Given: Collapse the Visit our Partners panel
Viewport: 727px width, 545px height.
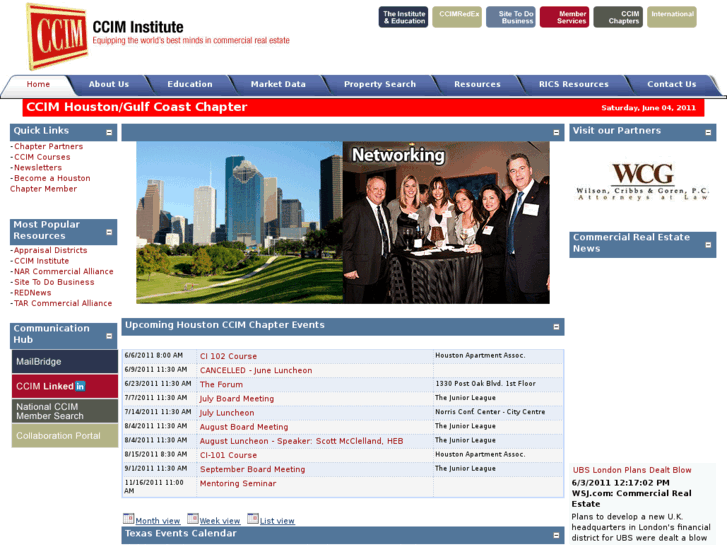Looking at the screenshot, I should pyautogui.click(x=708, y=132).
